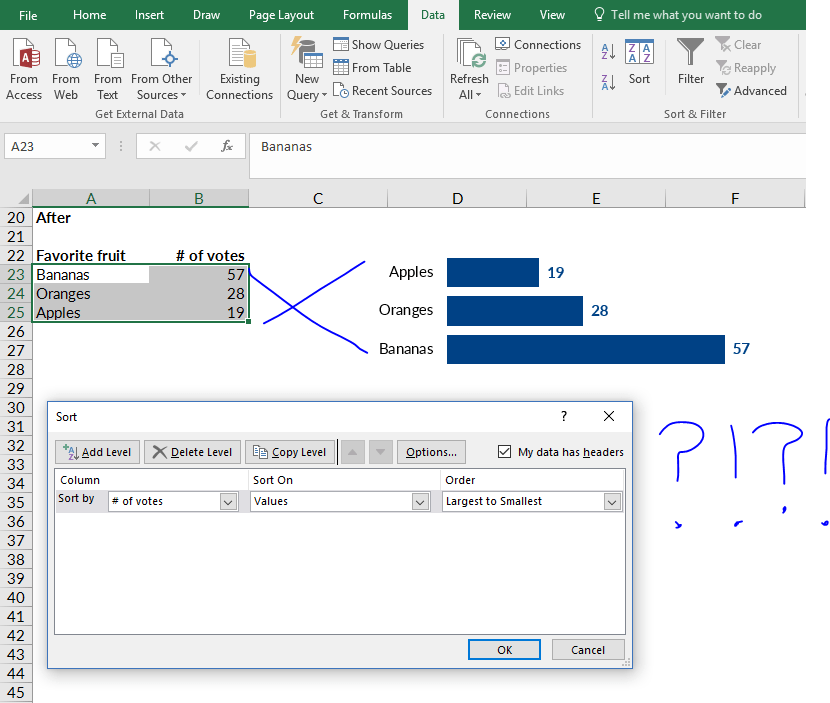830x703 pixels.
Task: Open the From Access import tool
Action: (x=23, y=68)
